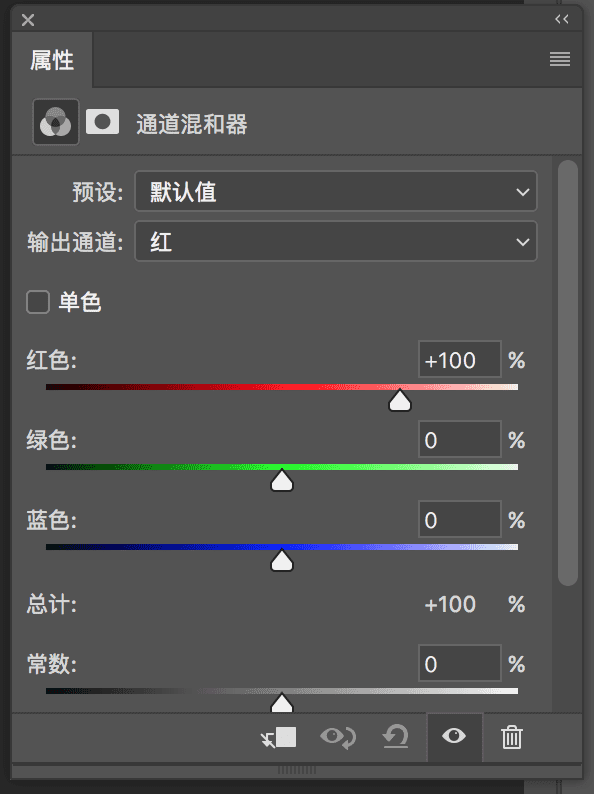Collapse the panel with double-arrow icon
The height and width of the screenshot is (794, 594).
pos(562,19)
